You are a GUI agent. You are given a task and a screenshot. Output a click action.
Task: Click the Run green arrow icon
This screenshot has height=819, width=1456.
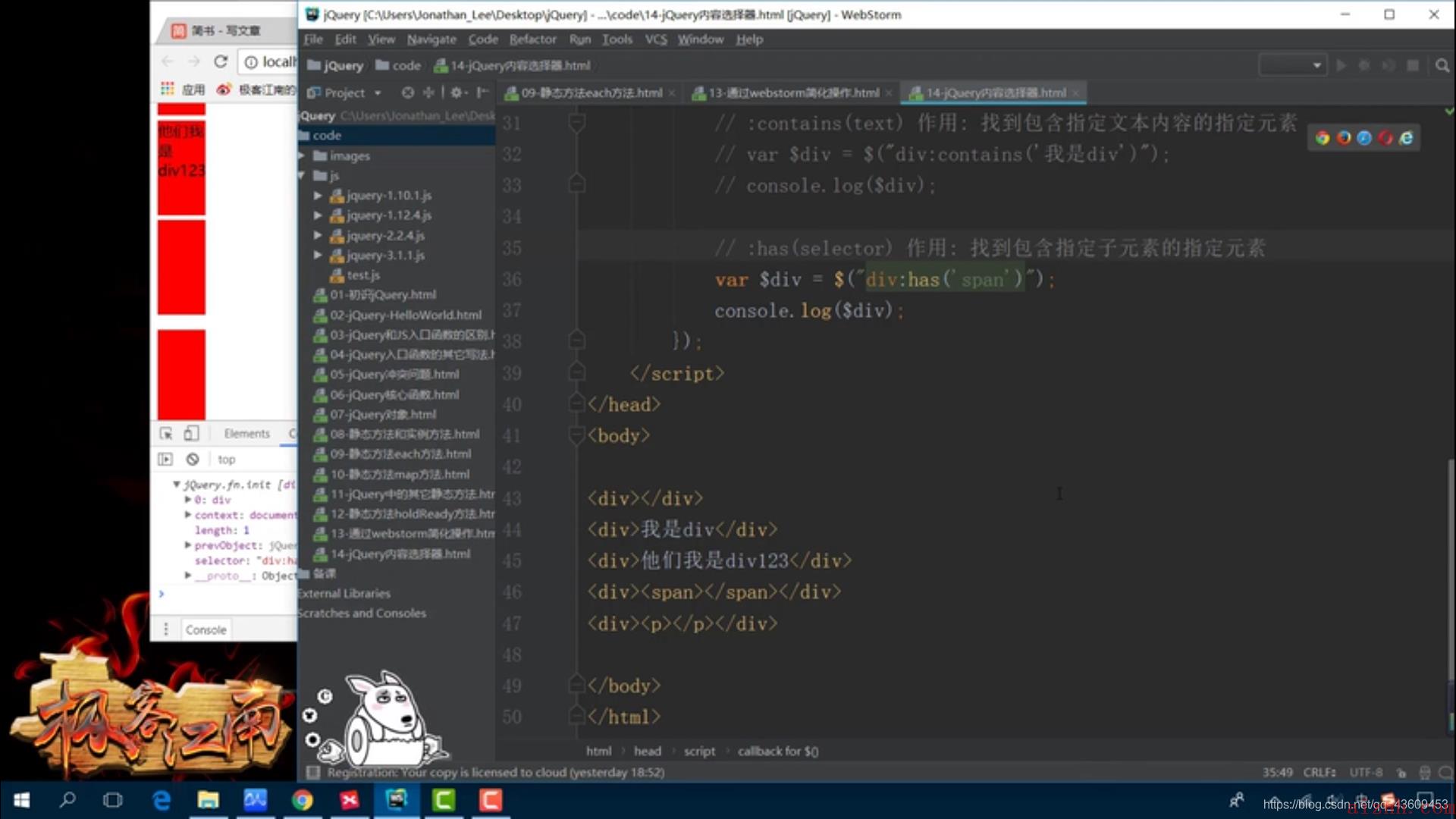pyautogui.click(x=1341, y=65)
